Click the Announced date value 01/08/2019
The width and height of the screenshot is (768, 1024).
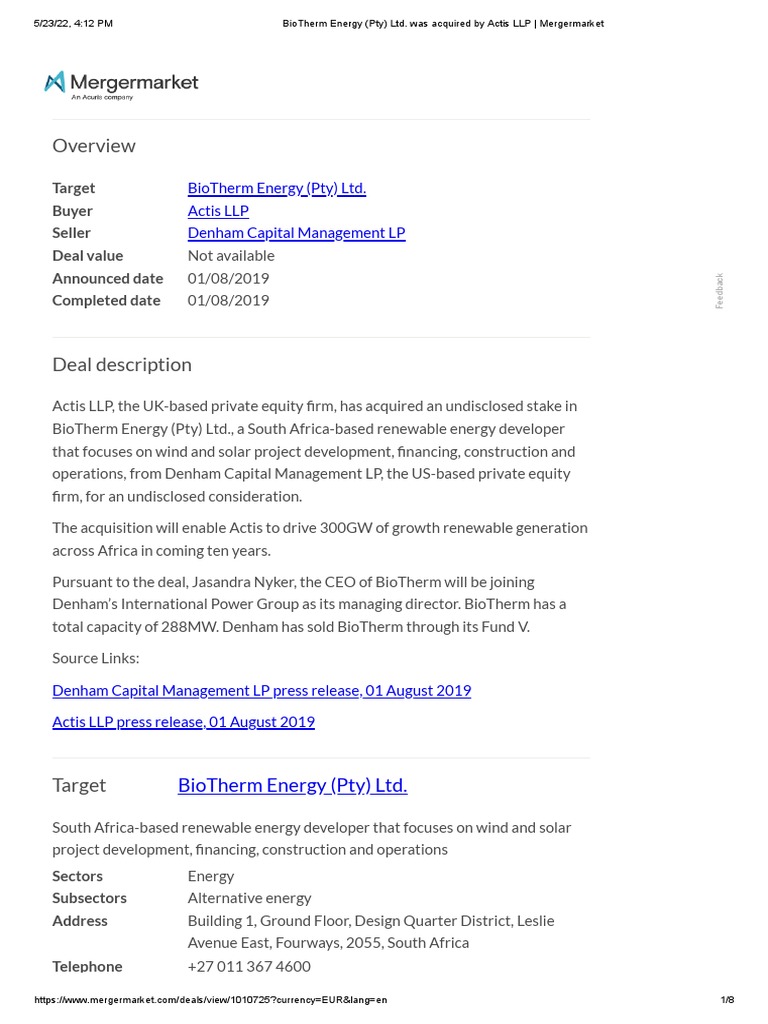[228, 278]
